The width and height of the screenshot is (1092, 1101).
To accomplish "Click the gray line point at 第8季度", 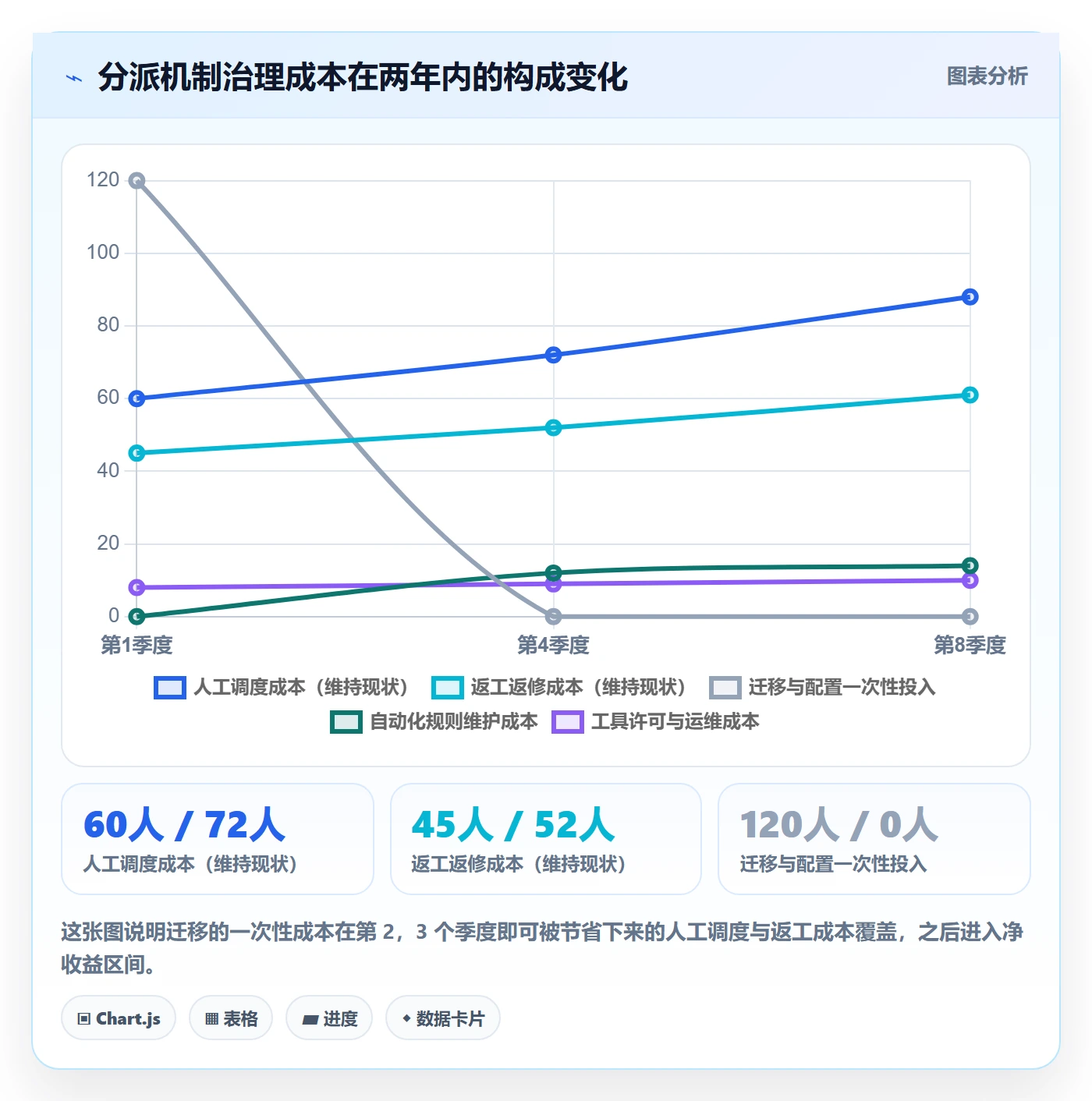I will (x=970, y=617).
